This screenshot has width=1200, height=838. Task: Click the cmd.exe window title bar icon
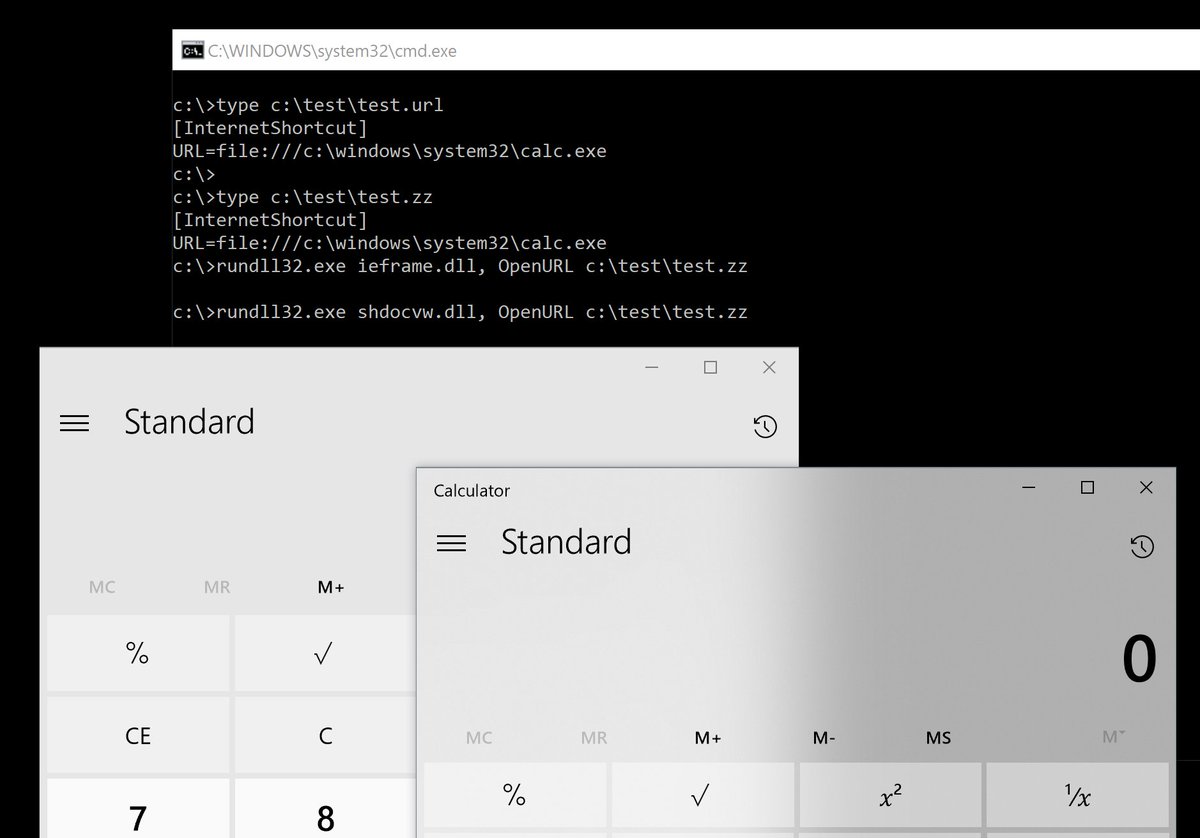pos(191,50)
